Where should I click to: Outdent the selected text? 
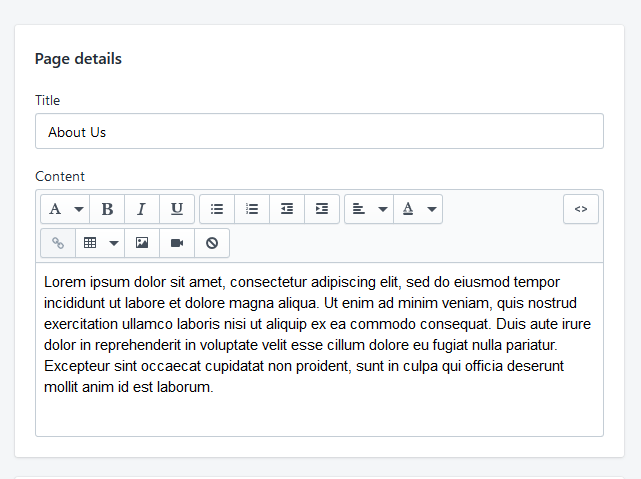(287, 209)
